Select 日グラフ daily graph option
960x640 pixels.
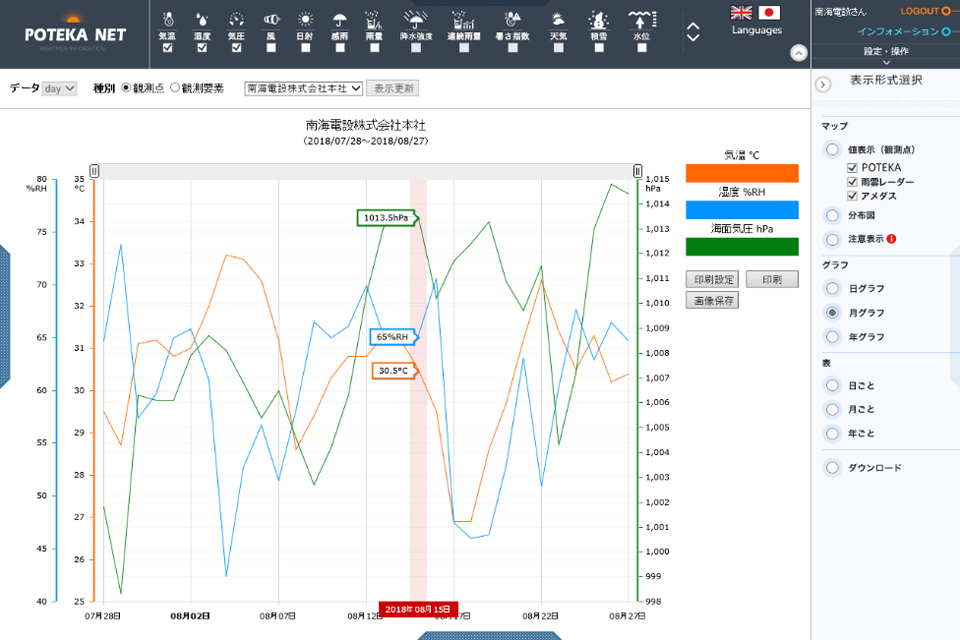click(832, 288)
